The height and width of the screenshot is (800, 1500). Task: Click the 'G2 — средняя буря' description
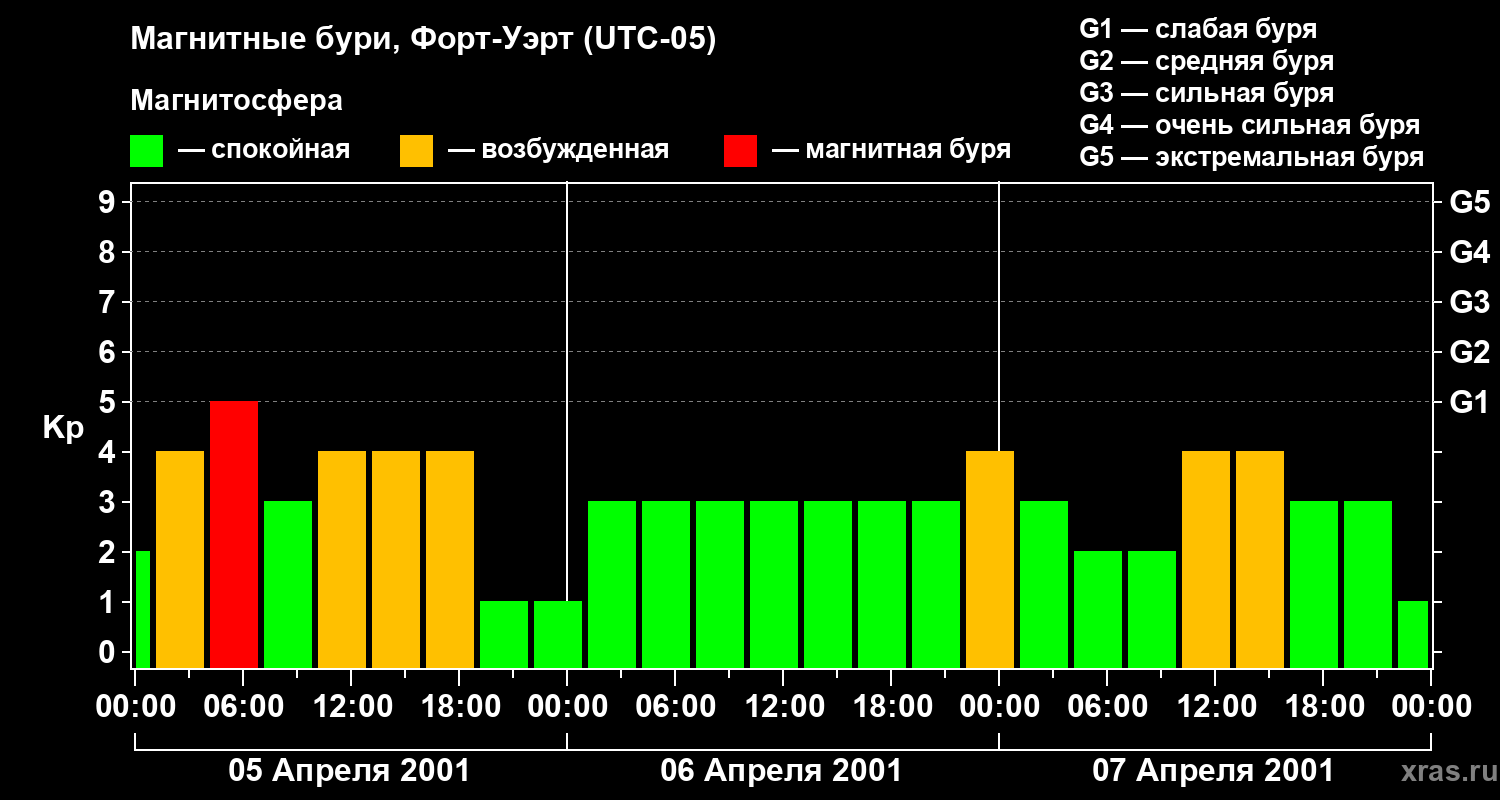[x=1206, y=61]
